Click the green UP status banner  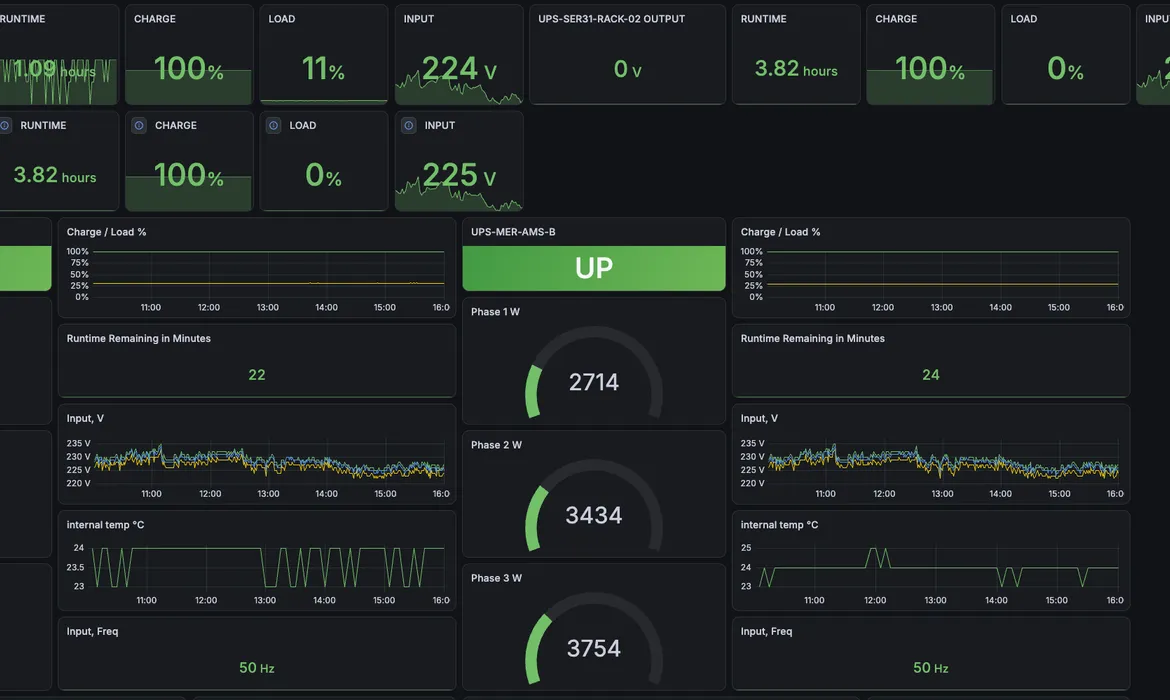(x=593, y=268)
